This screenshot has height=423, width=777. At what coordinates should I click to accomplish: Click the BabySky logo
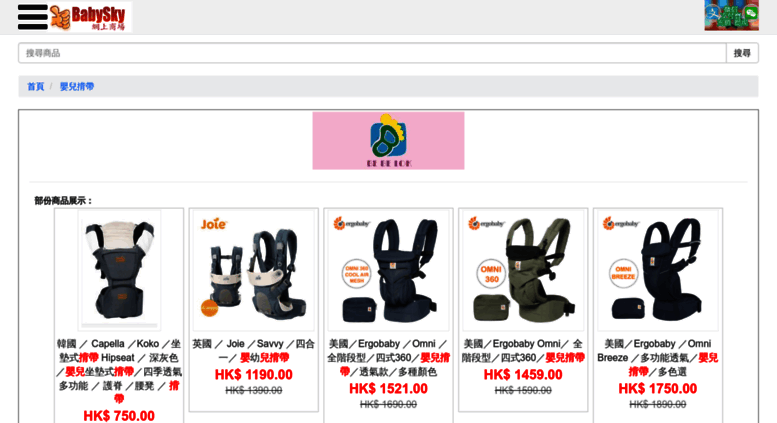pyautogui.click(x=91, y=17)
